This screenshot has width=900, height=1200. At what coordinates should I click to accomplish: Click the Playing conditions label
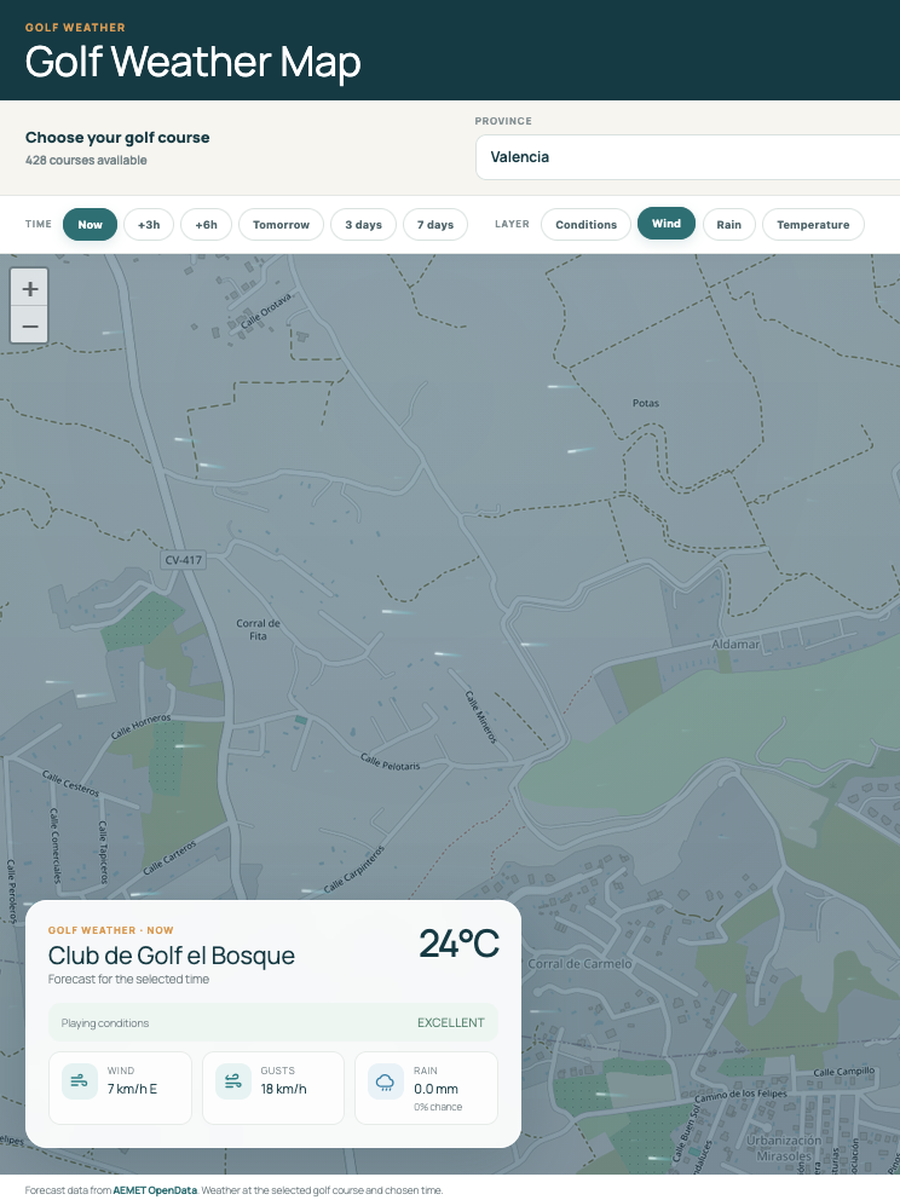click(105, 1023)
